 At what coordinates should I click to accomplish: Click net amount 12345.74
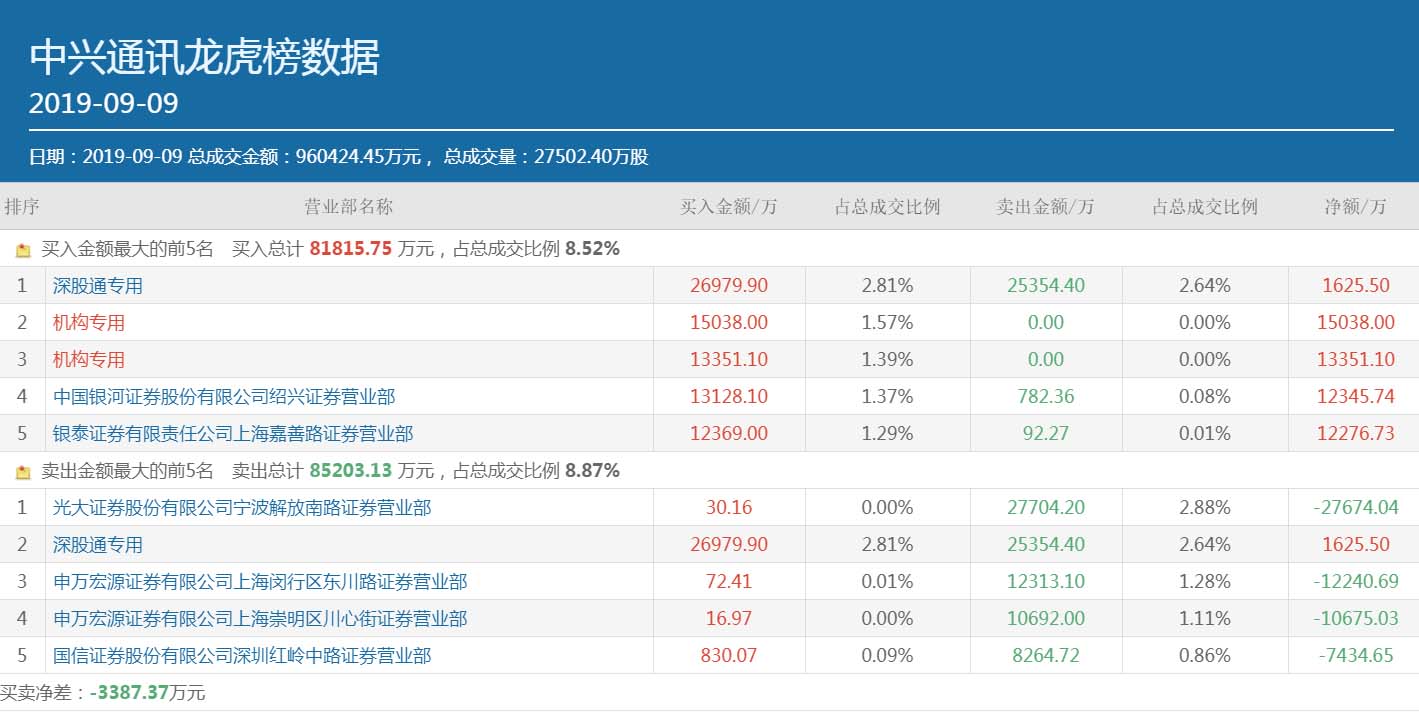[x=1356, y=397]
